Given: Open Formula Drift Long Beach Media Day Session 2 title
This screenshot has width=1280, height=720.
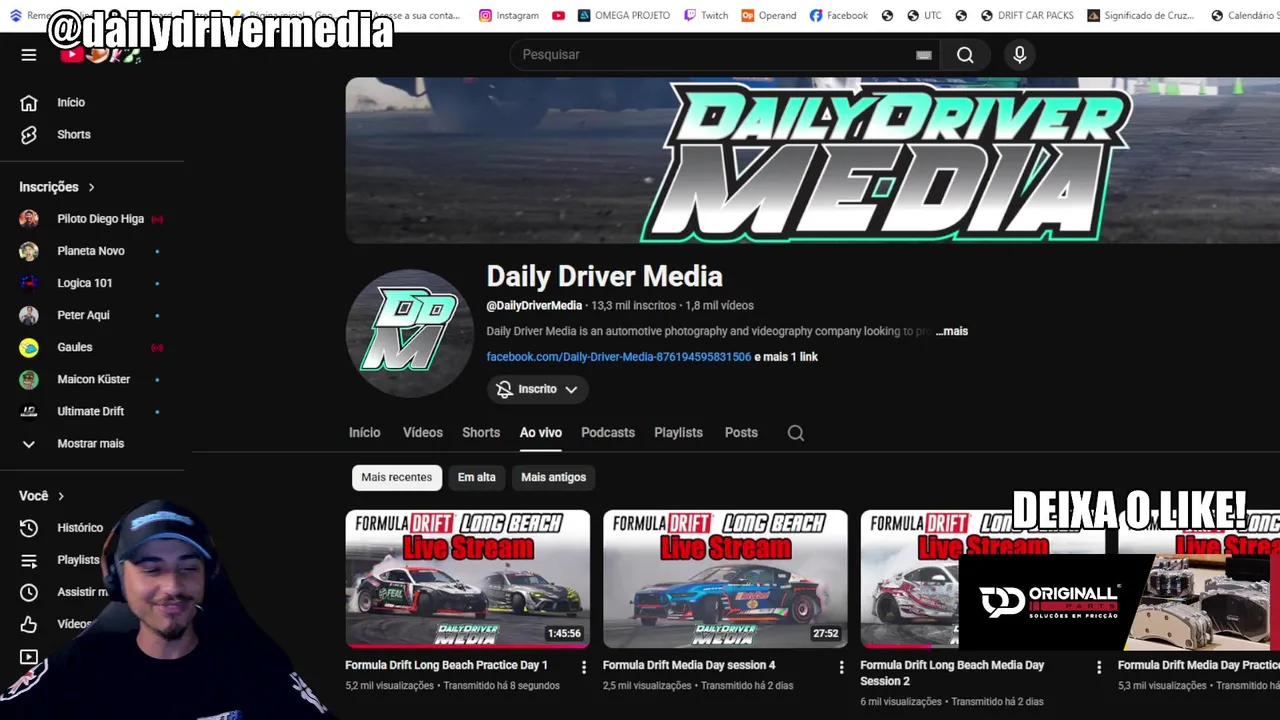Looking at the screenshot, I should [952, 673].
